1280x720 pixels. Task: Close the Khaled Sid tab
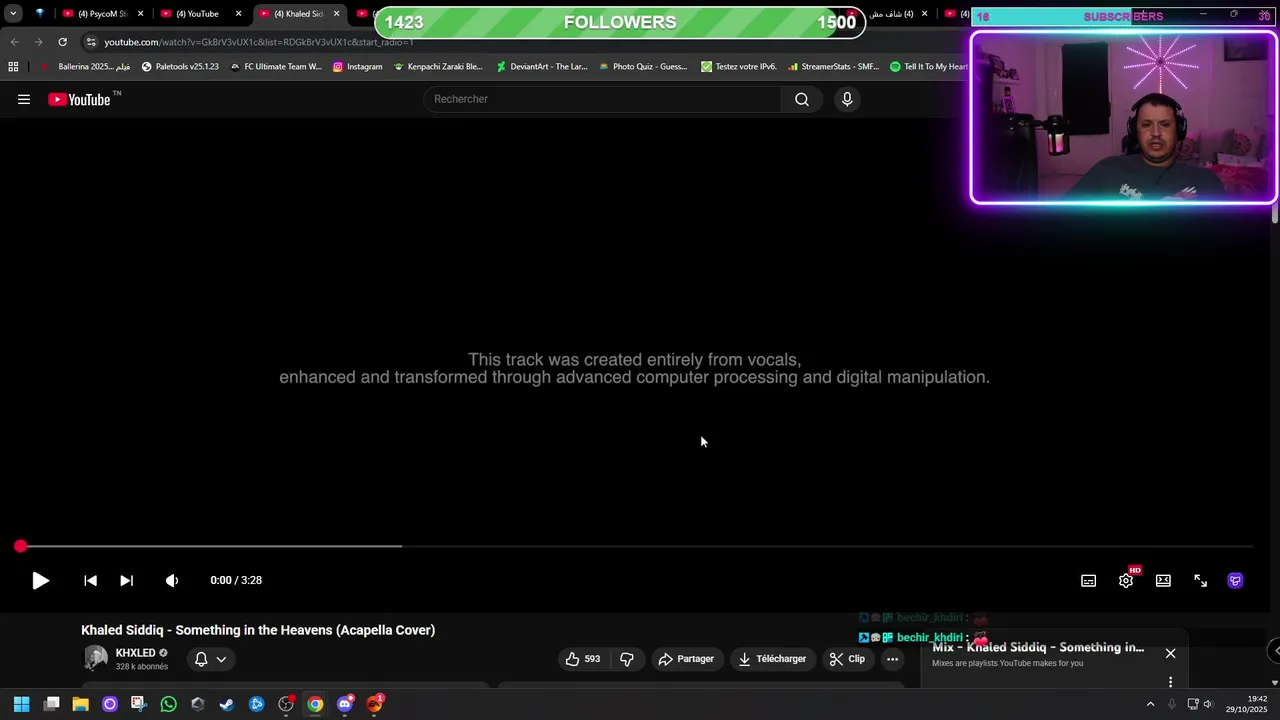click(336, 14)
